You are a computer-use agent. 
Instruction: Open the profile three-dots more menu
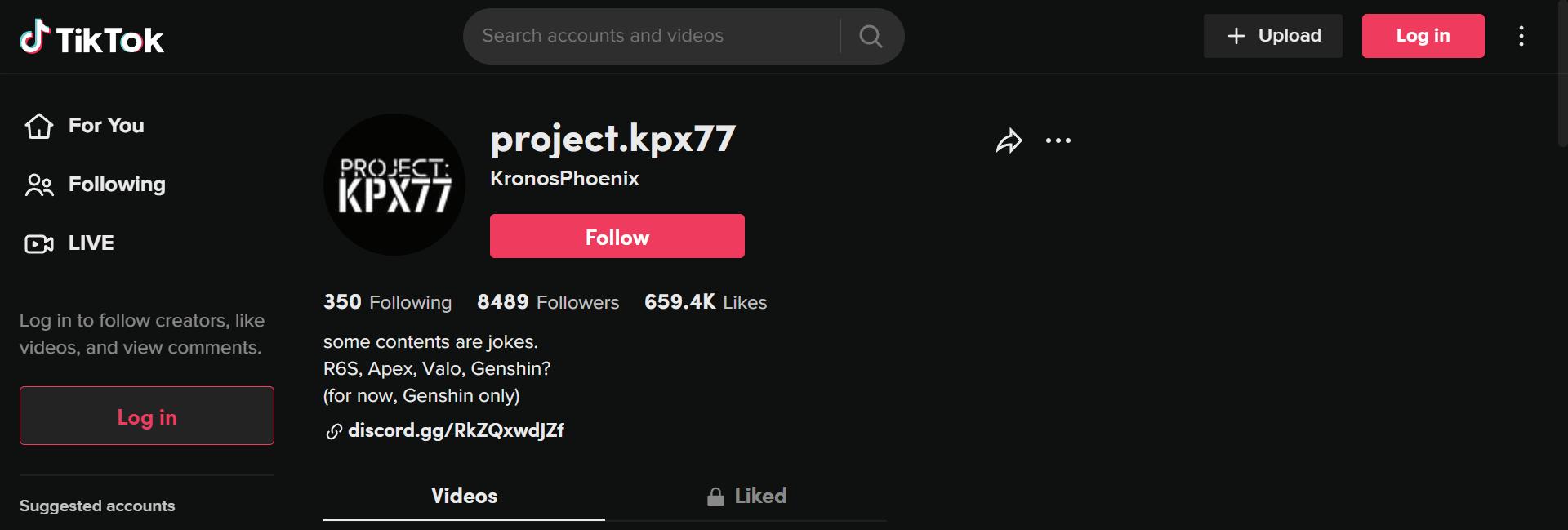coord(1058,141)
